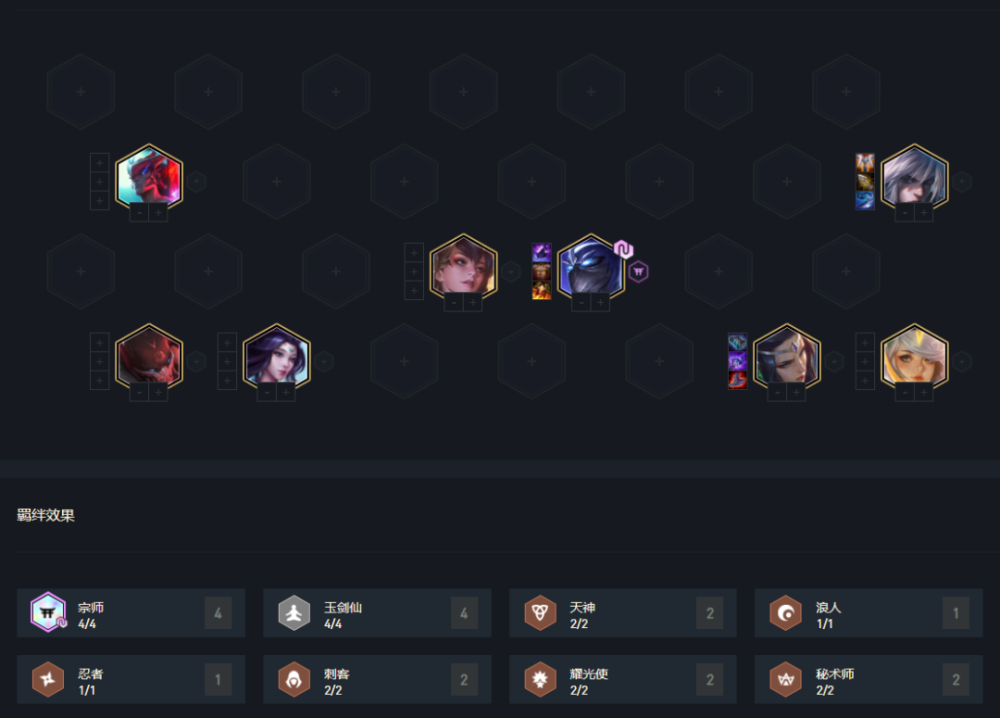Image resolution: width=1000 pixels, height=718 pixels.
Task: Click top equipped item on white-haired champion
Action: [x=865, y=162]
